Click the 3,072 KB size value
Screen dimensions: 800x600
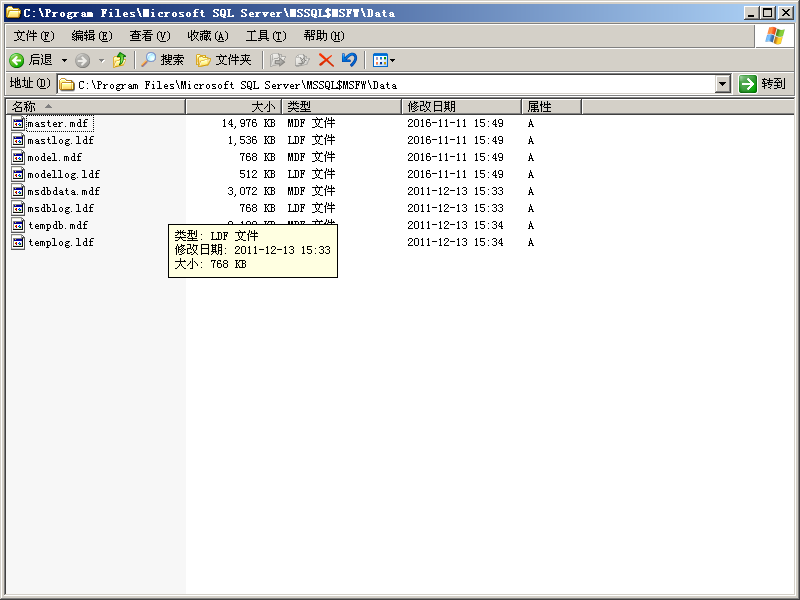[252, 191]
